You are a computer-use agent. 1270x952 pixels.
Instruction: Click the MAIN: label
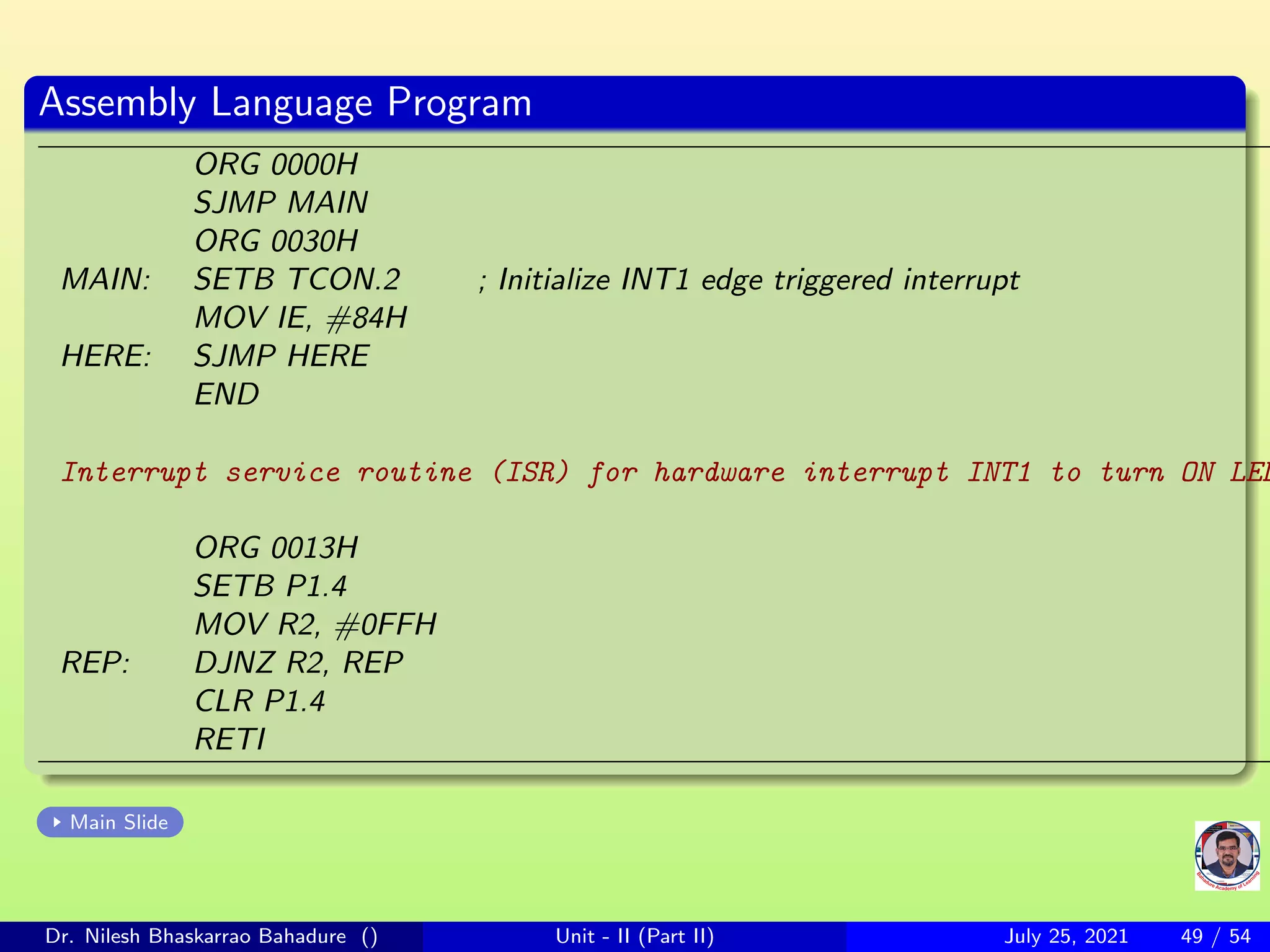[106, 280]
